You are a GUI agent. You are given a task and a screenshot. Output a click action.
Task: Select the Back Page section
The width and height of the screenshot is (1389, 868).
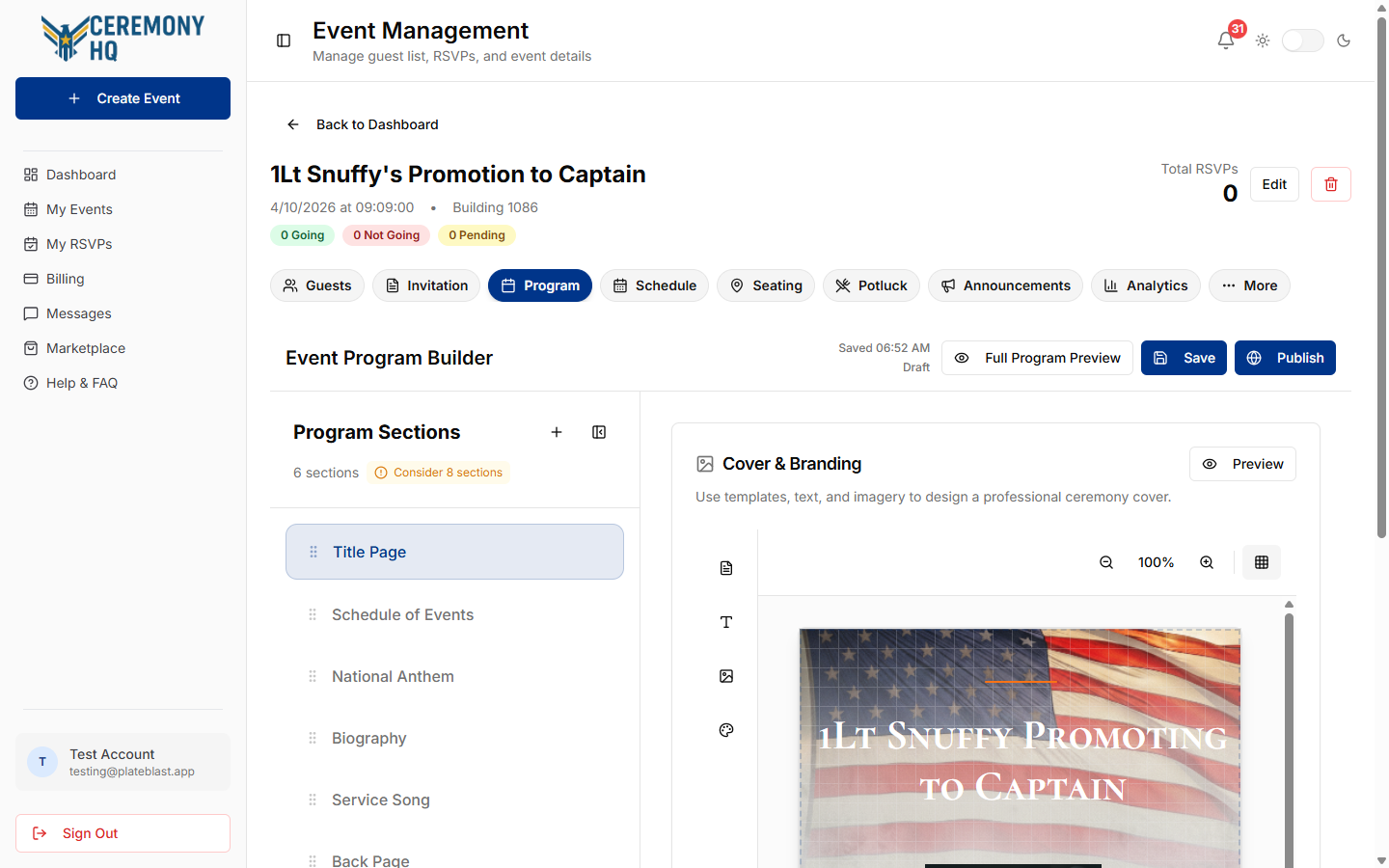coord(454,860)
